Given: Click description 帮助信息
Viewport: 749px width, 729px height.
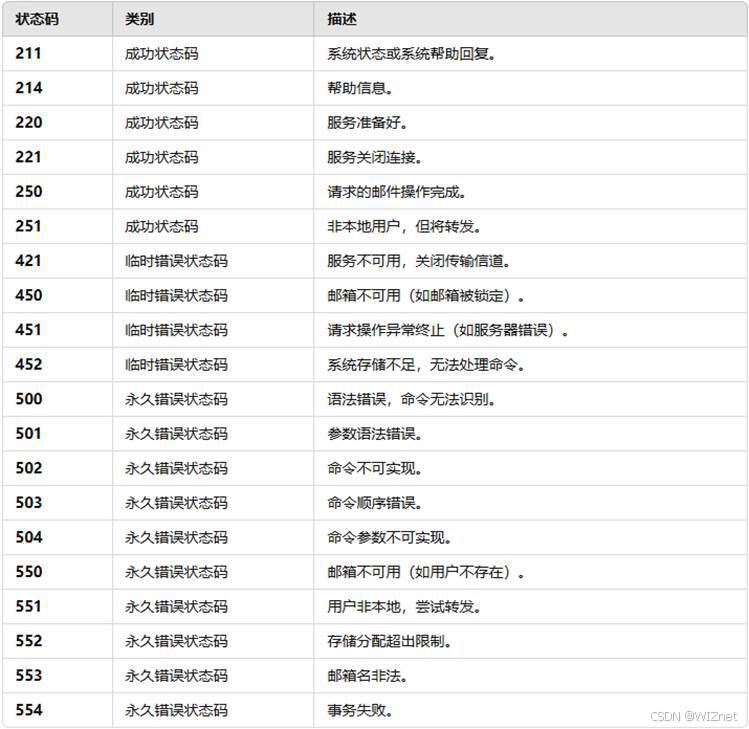Looking at the screenshot, I should point(360,88).
